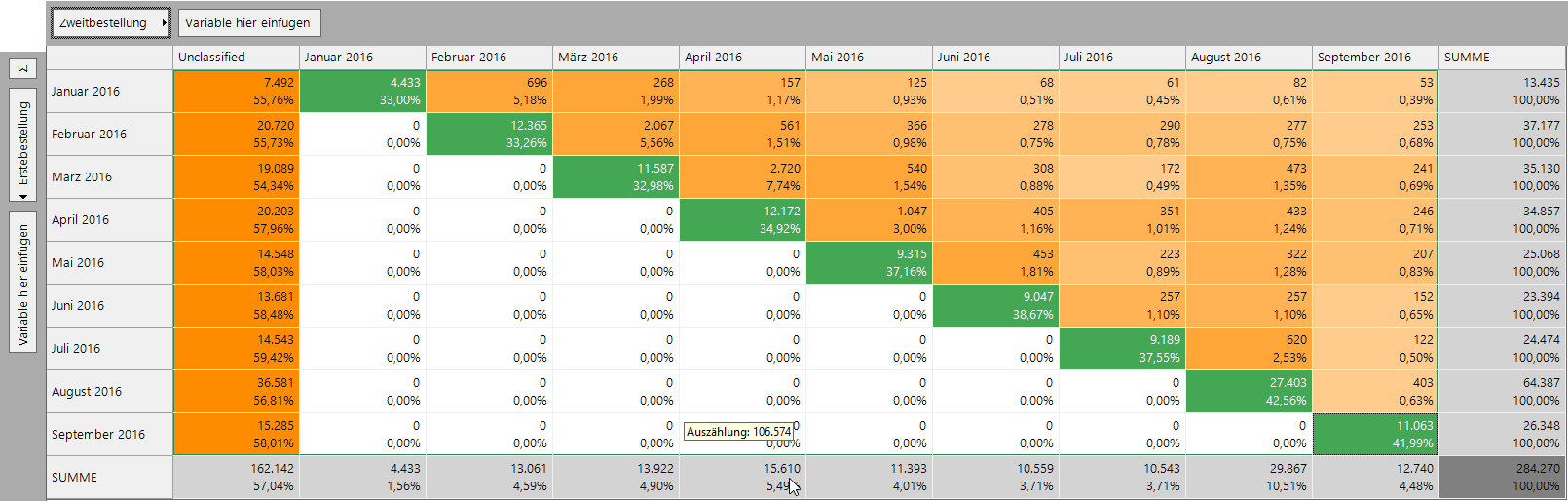Viewport: 1568px width, 501px height.
Task: Select the green cell showing 12.365 / 33,26%
Action: point(490,134)
